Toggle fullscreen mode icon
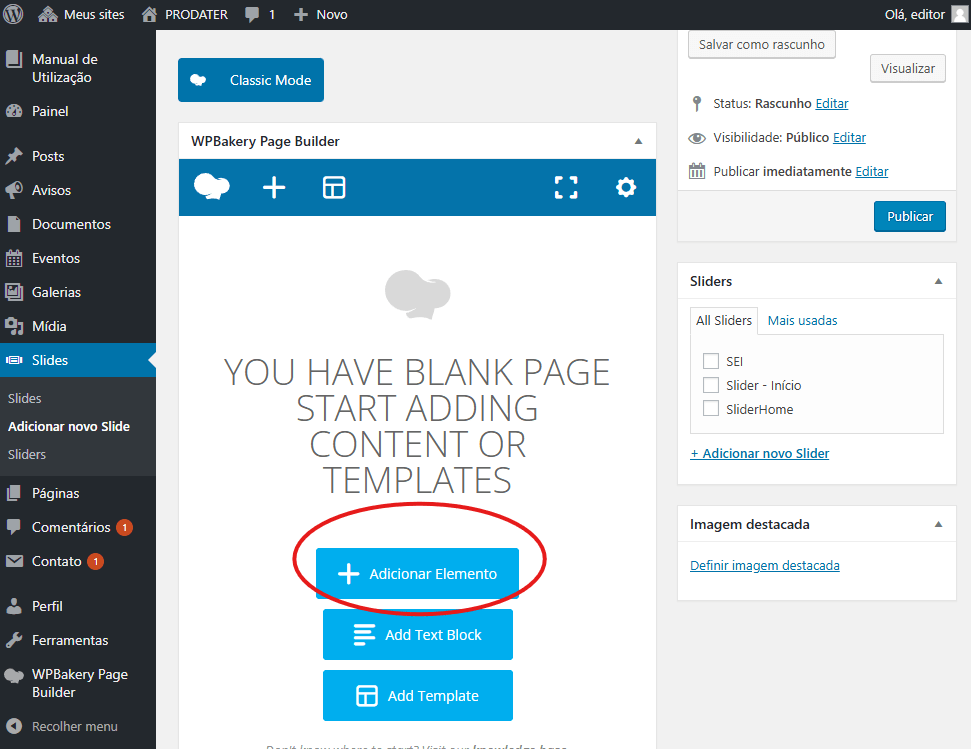 [x=566, y=187]
